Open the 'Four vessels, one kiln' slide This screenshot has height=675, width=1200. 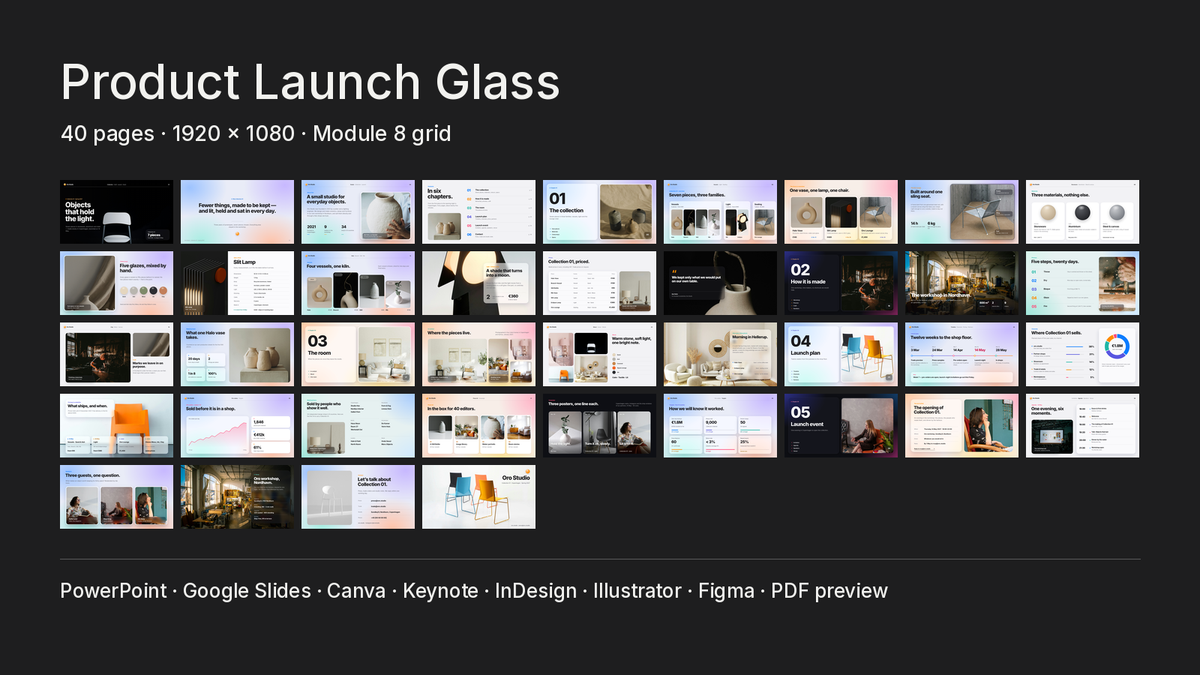[x=358, y=283]
